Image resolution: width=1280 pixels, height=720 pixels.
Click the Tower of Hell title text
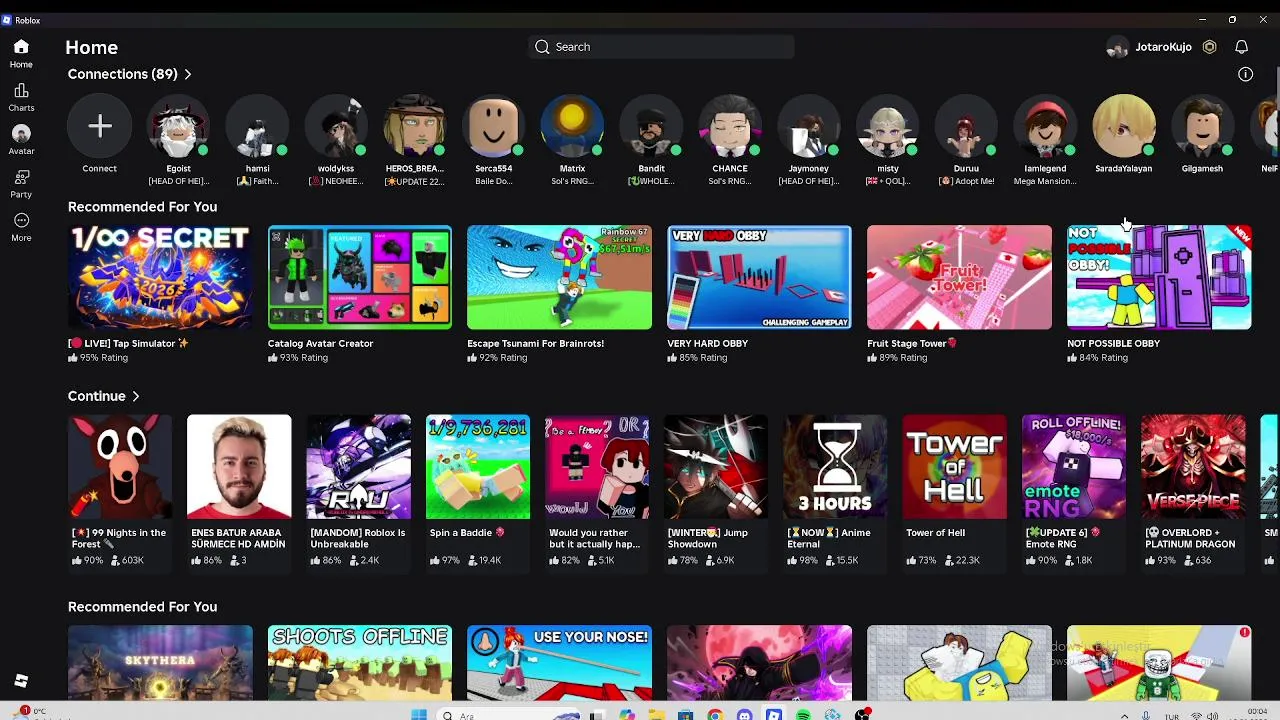point(935,533)
